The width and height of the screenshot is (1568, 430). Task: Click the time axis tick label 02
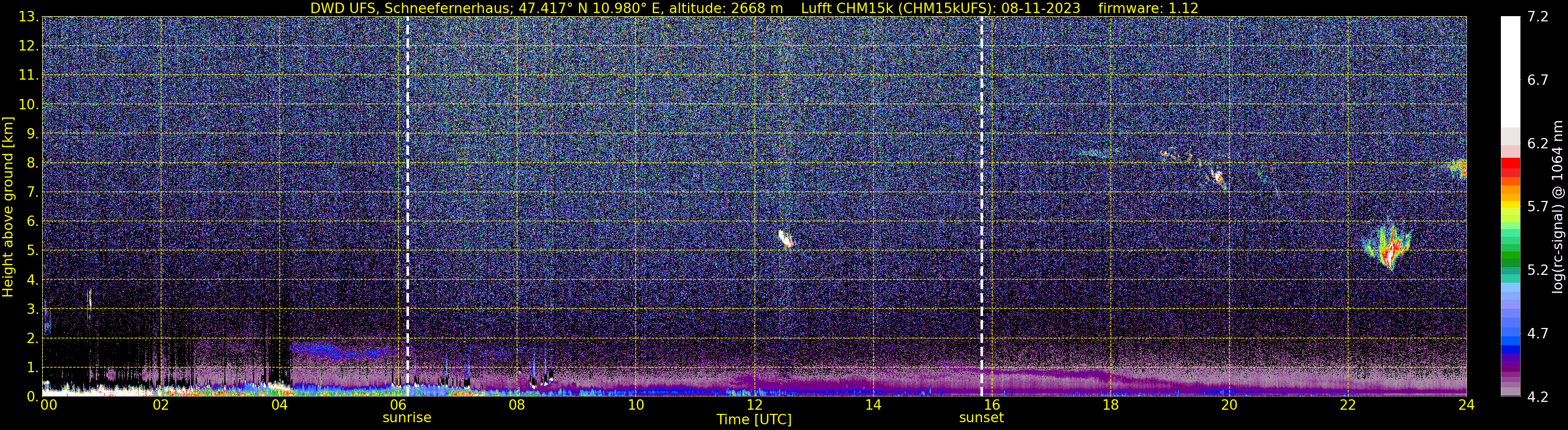point(160,406)
